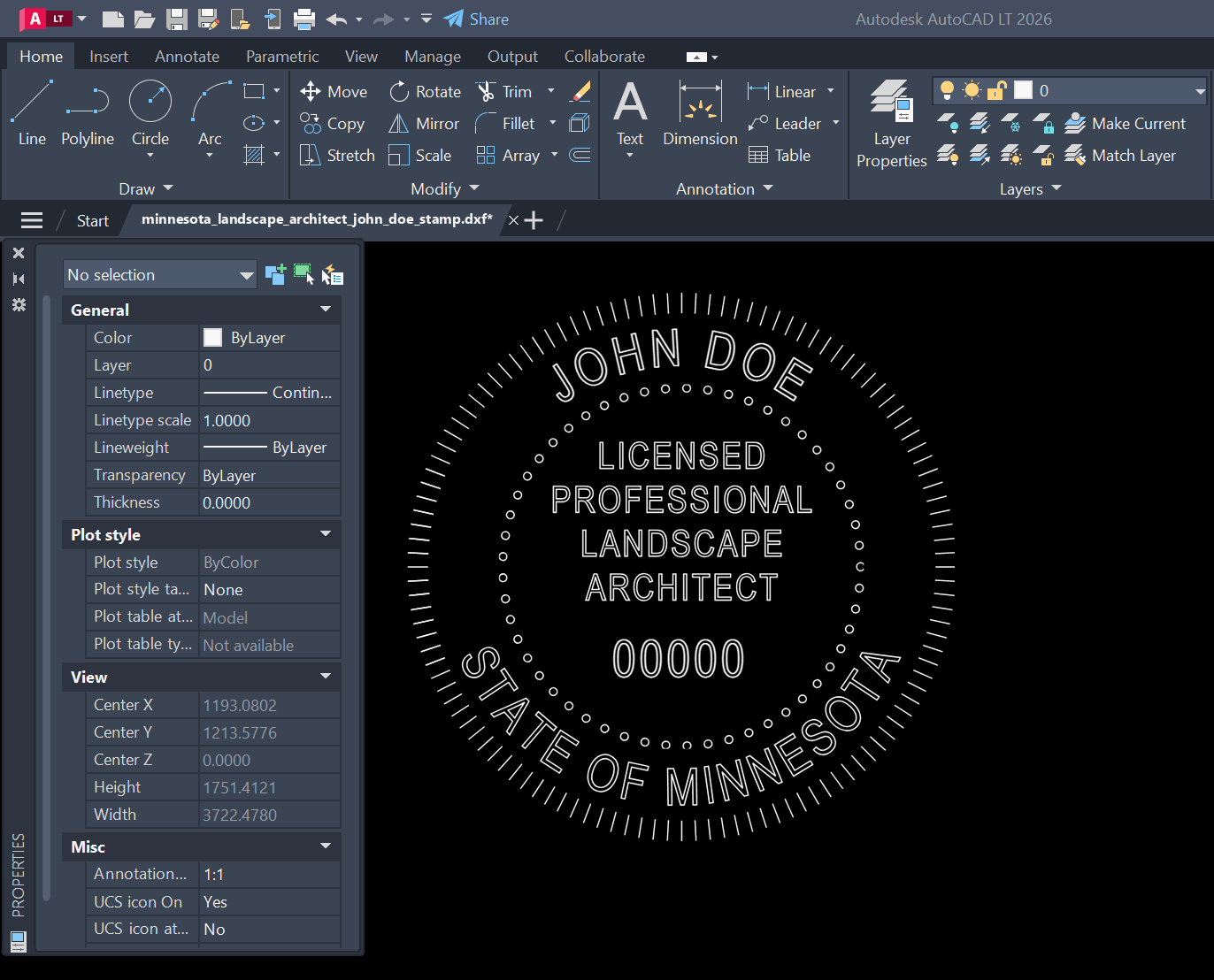Collapse the View properties section
This screenshot has height=980, width=1214.
click(326, 677)
